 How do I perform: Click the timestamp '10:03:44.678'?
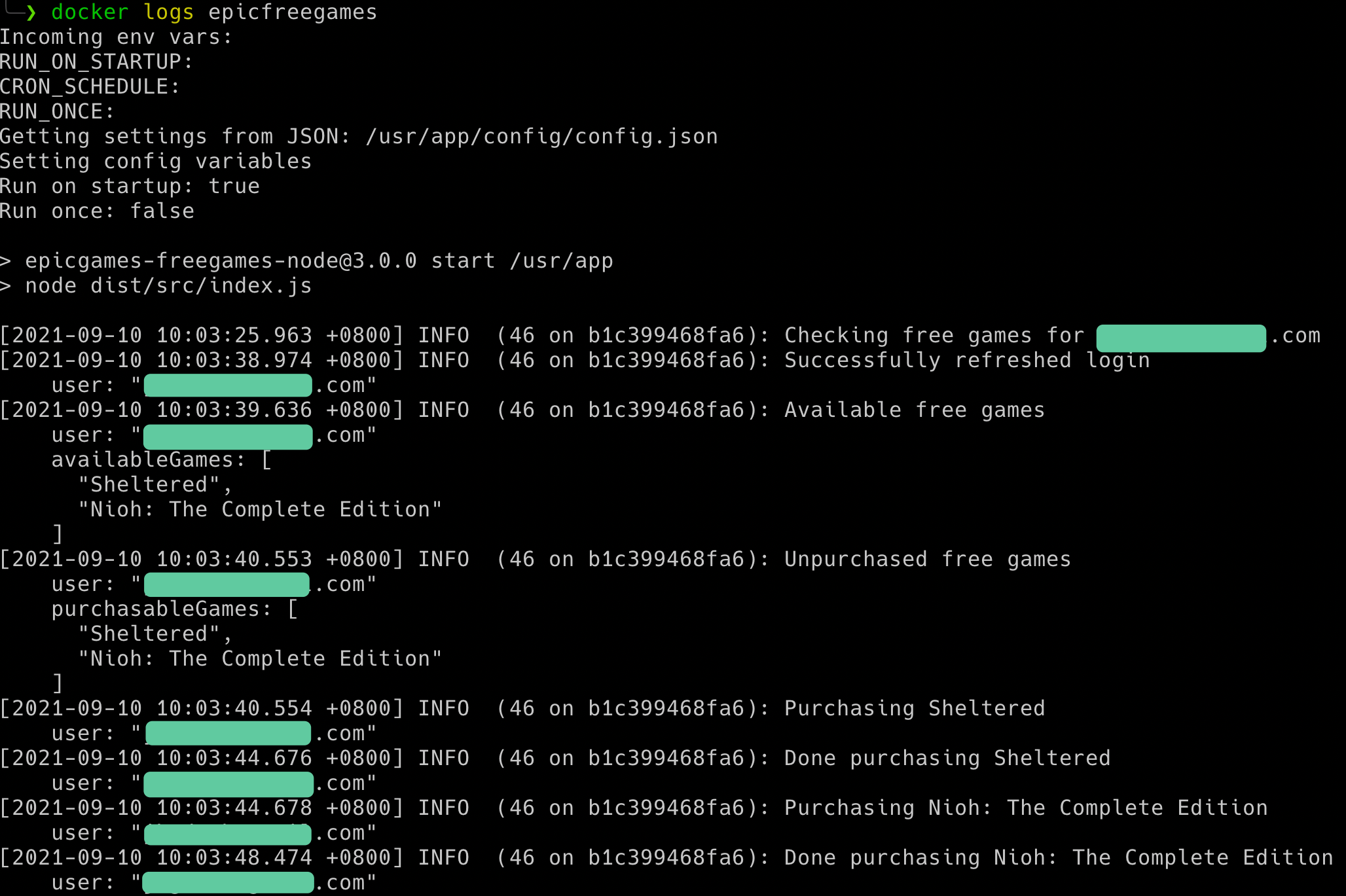coord(234,808)
